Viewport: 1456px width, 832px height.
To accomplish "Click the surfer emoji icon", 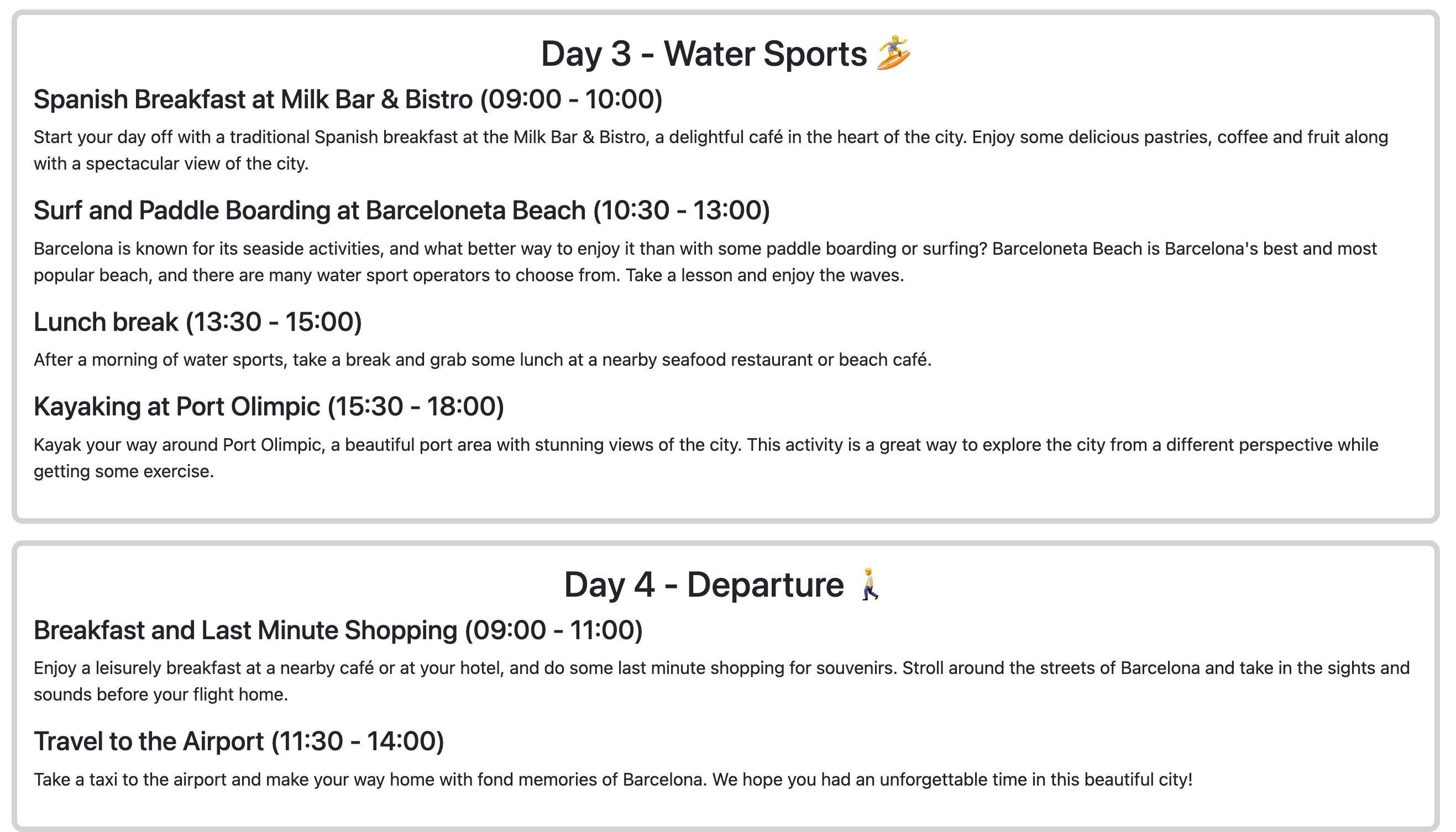I will [893, 52].
